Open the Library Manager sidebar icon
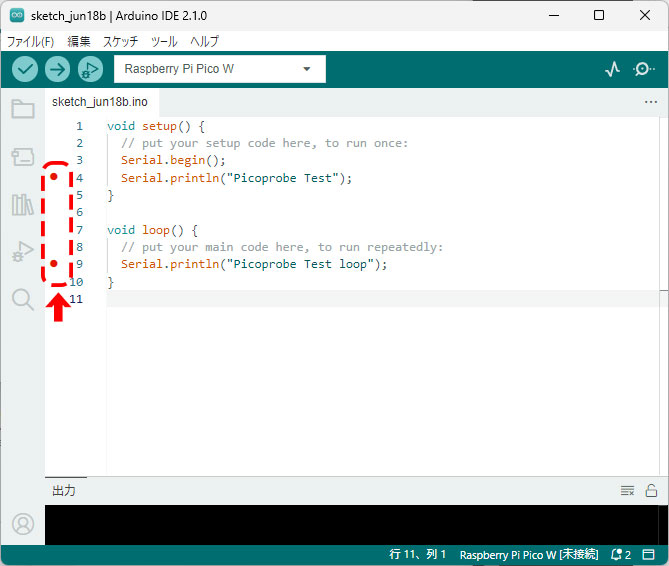Viewport: 669px width, 566px height. click(x=23, y=204)
